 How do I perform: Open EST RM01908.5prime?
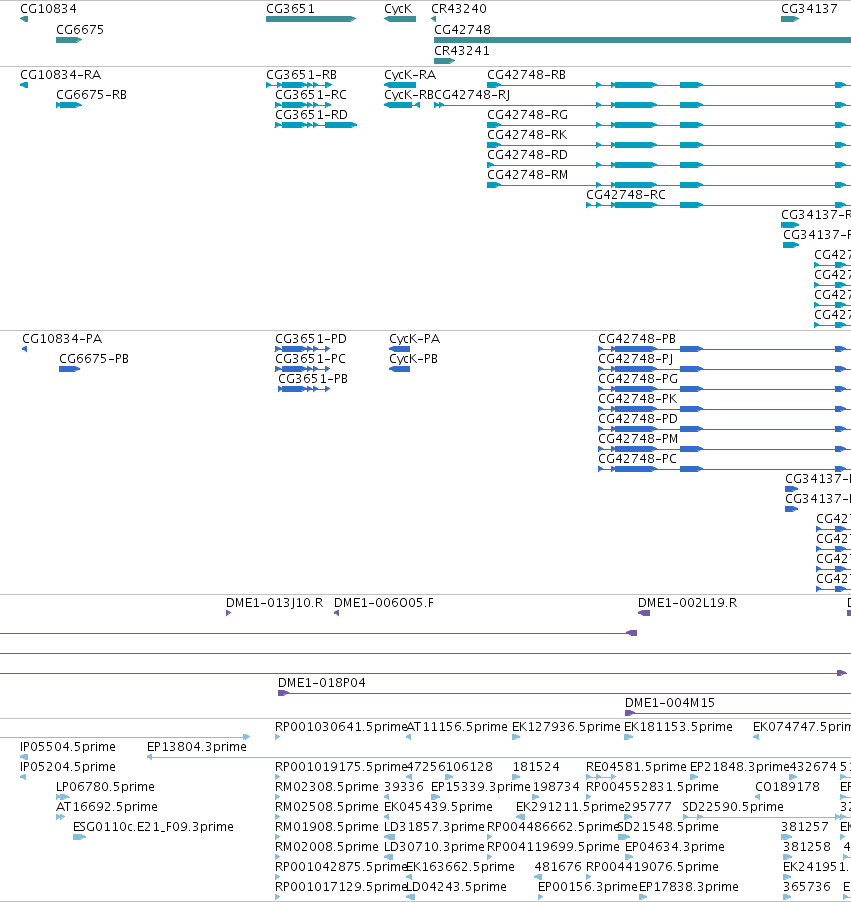(327, 826)
